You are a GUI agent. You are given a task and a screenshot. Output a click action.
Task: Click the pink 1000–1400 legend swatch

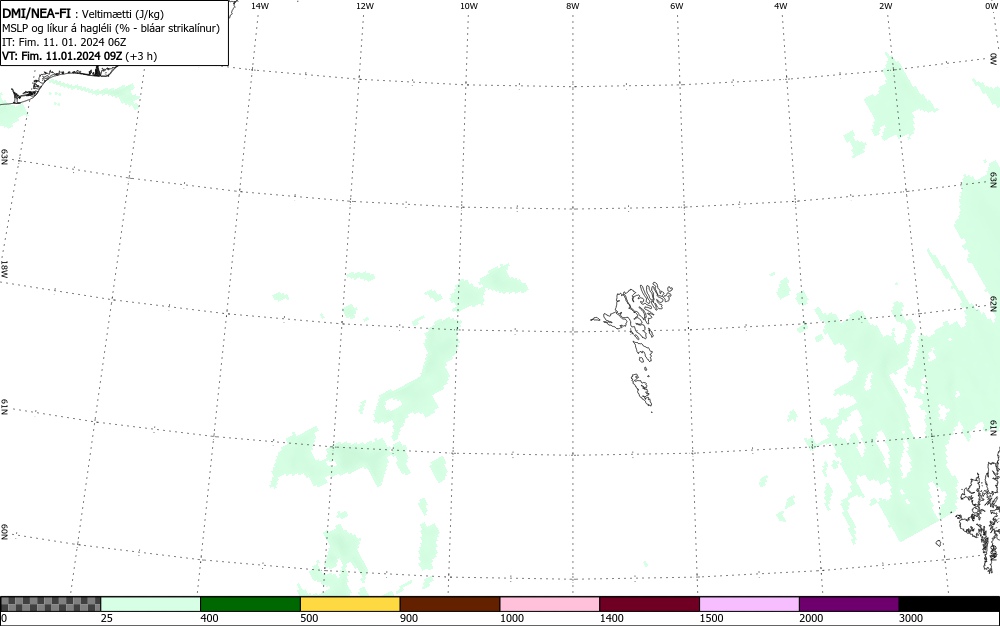[550, 604]
